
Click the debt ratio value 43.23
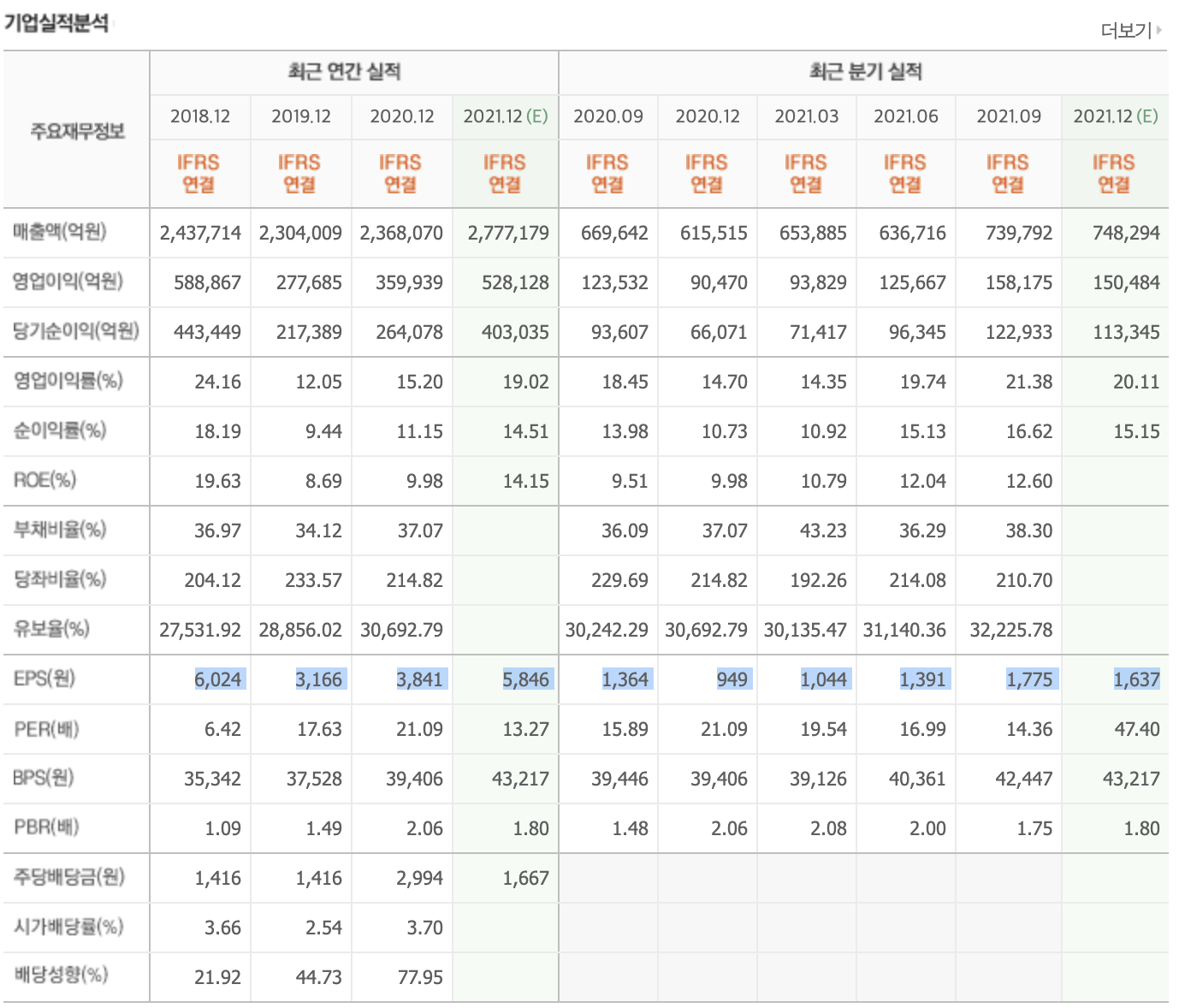823,531
